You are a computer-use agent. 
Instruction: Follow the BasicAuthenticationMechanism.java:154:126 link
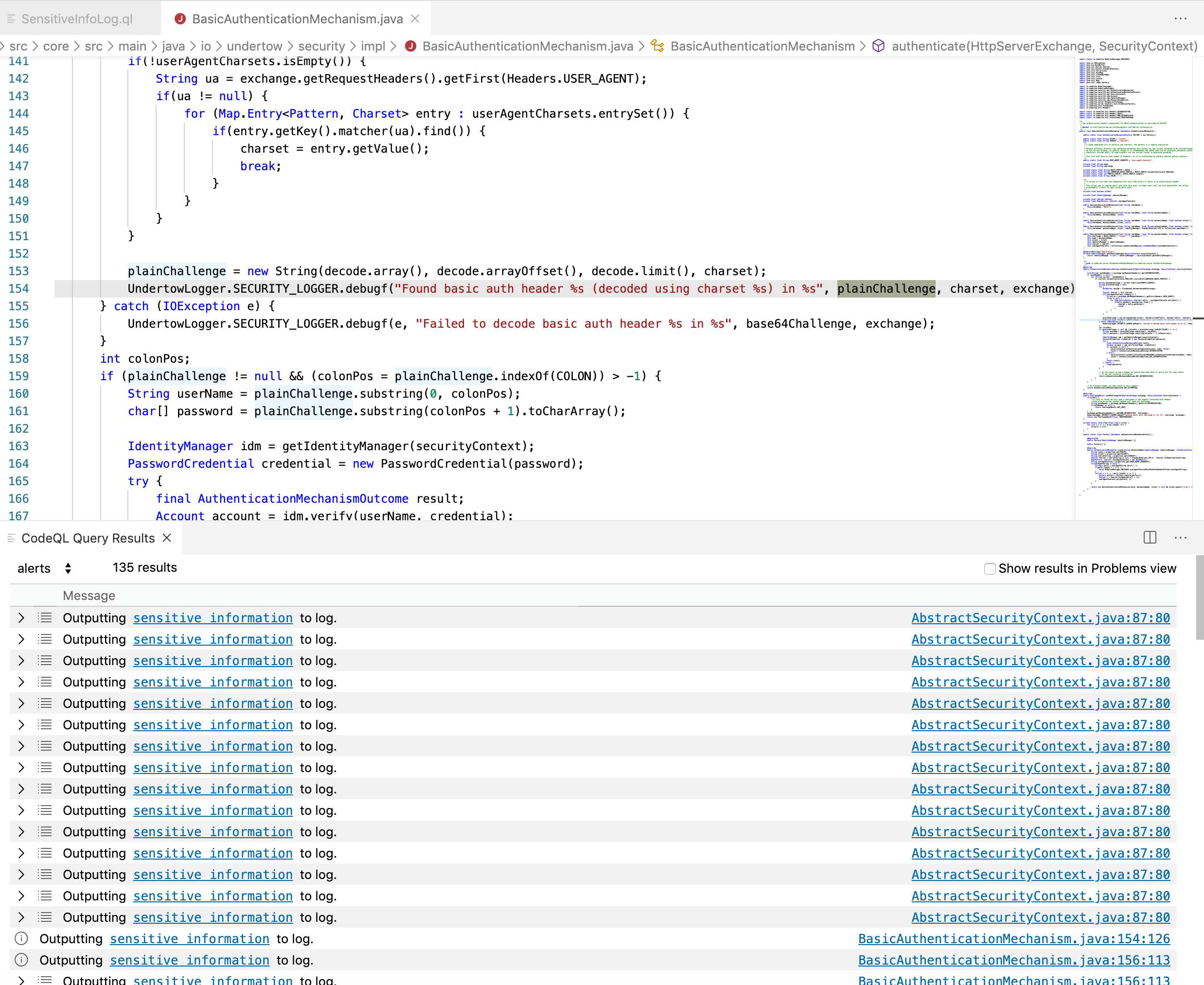point(1013,938)
